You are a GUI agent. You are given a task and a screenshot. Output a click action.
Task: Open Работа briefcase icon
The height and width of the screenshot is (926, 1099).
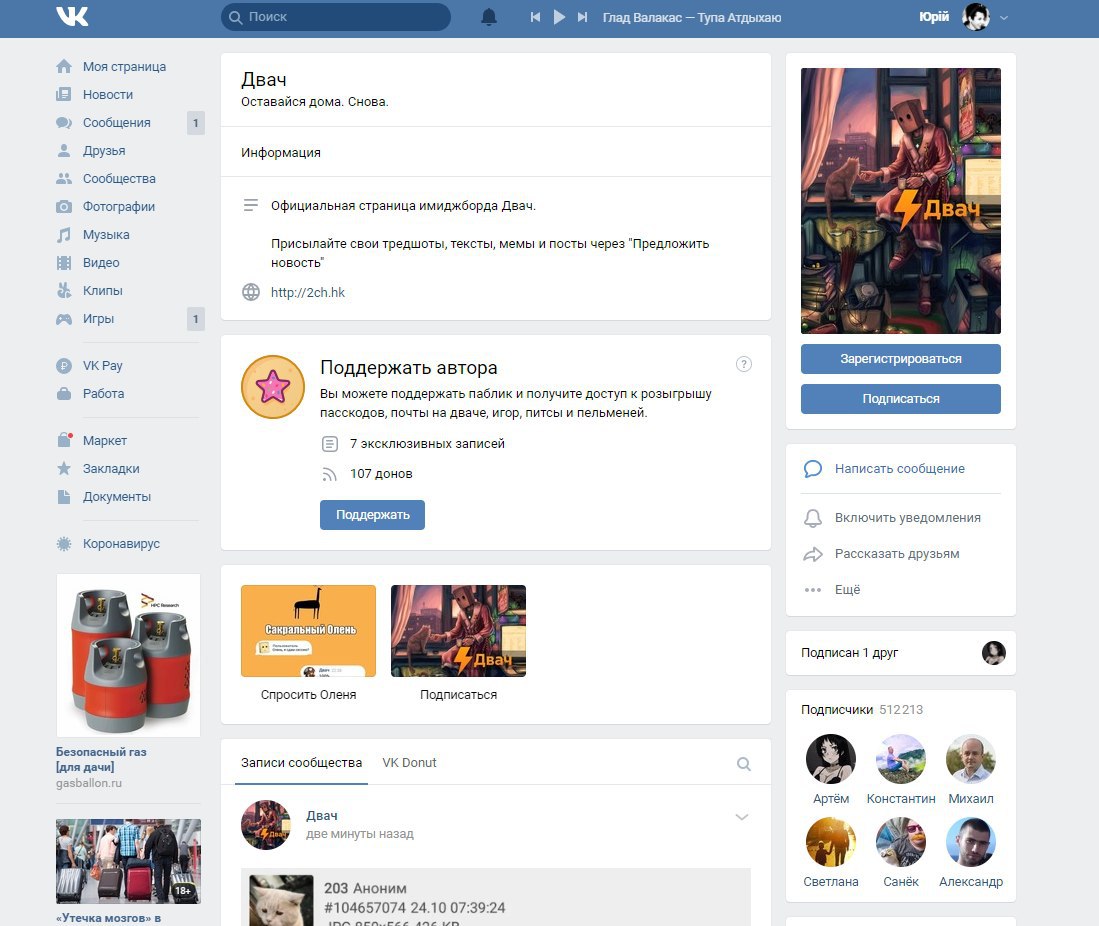click(x=64, y=394)
